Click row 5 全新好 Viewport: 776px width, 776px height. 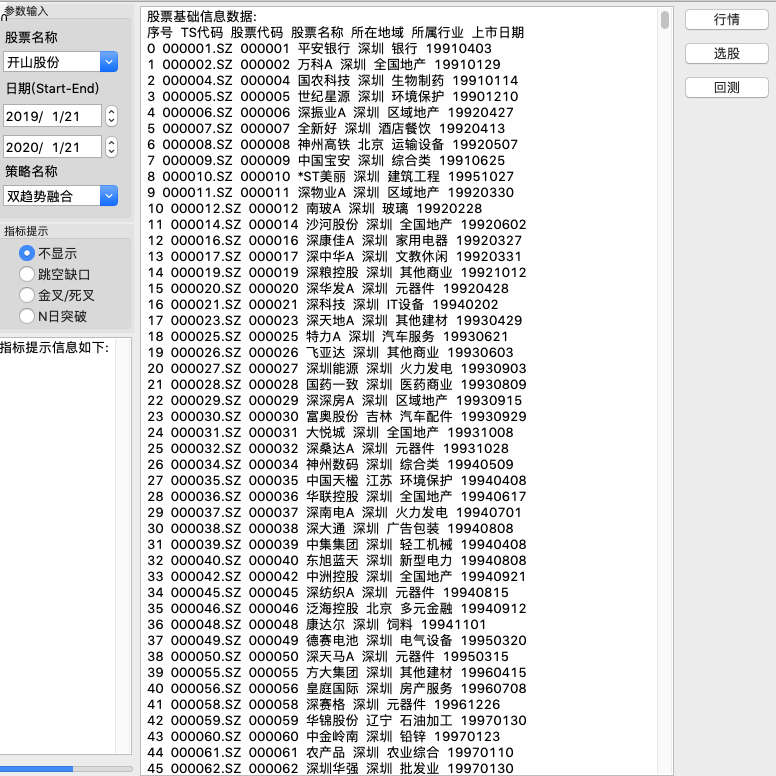coord(326,128)
